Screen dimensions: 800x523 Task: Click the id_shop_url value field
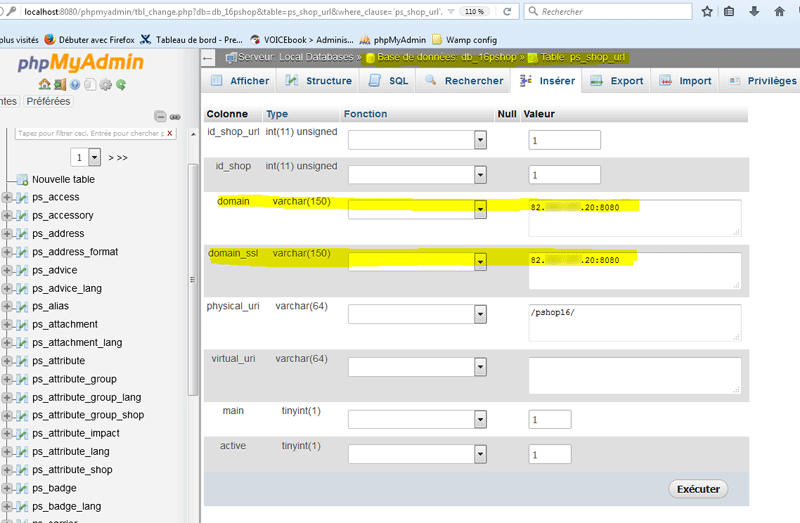coord(564,140)
